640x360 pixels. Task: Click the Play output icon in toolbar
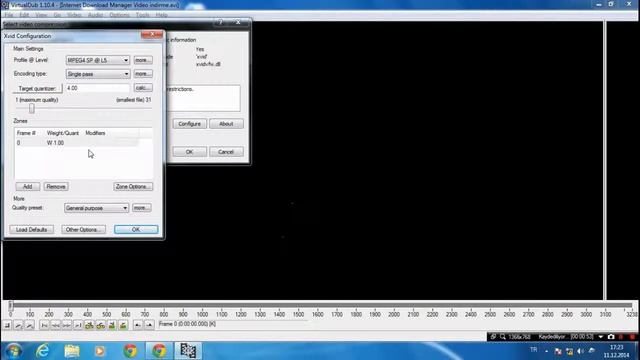tap(29, 325)
